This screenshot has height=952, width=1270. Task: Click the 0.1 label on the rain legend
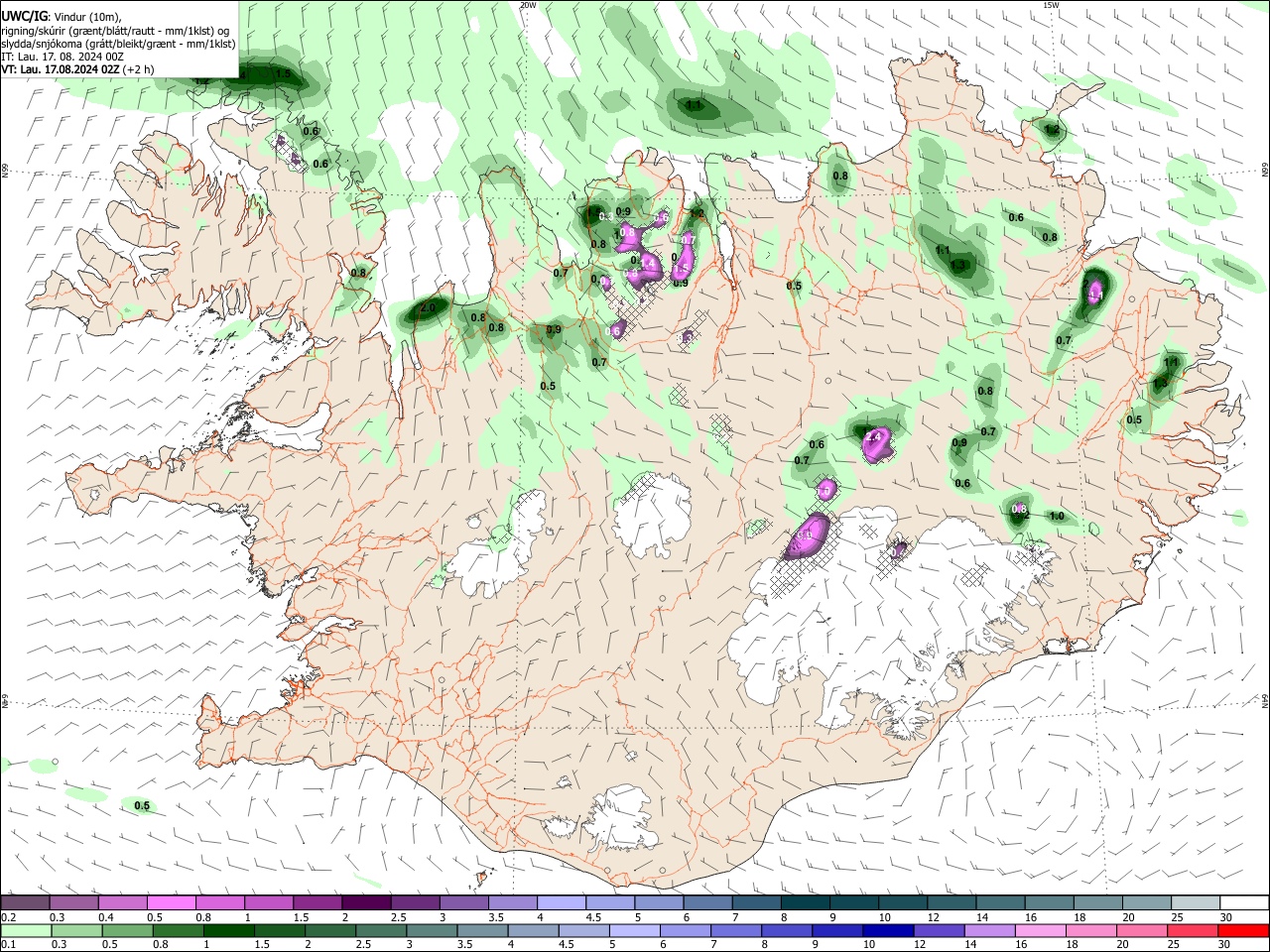click(8, 946)
